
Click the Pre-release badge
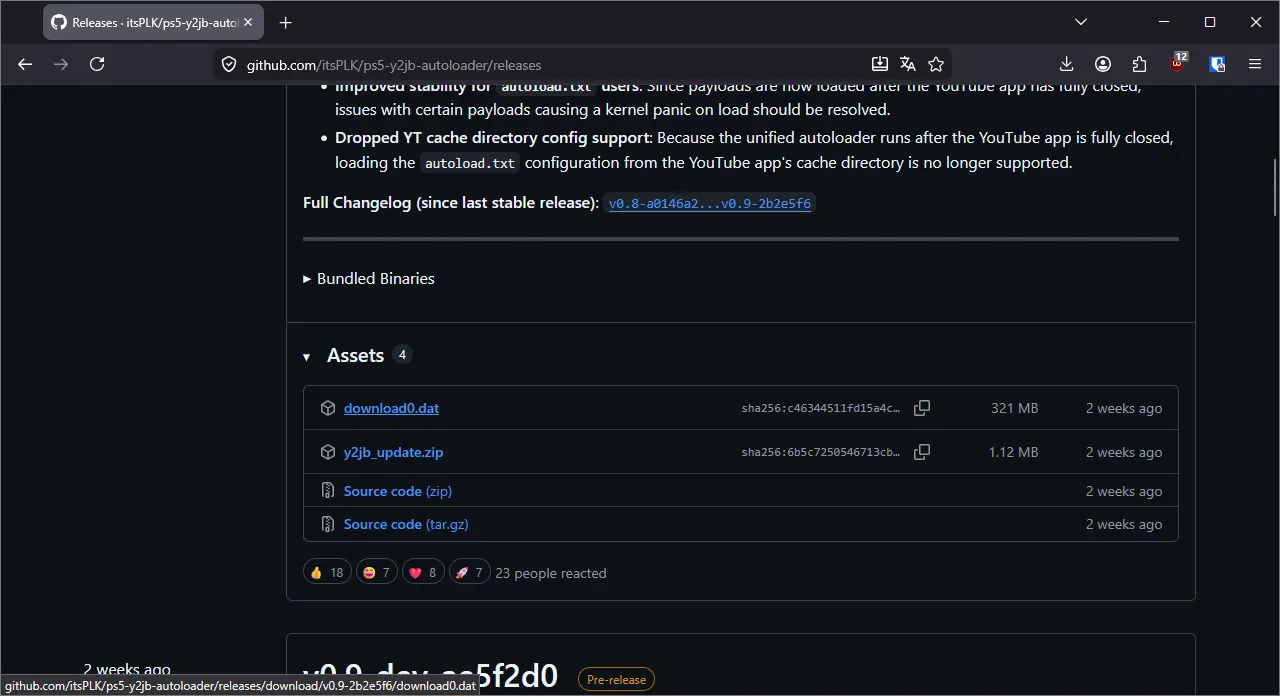tap(616, 680)
